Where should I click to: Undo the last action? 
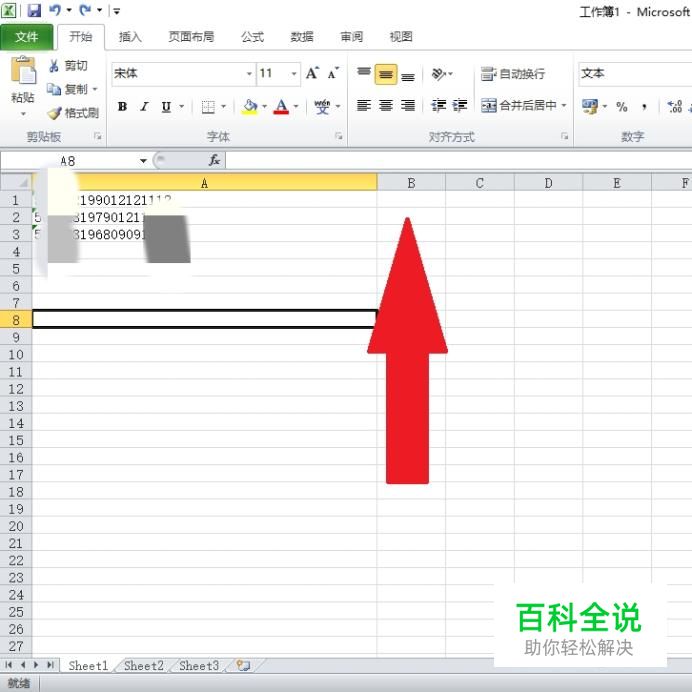click(x=55, y=10)
